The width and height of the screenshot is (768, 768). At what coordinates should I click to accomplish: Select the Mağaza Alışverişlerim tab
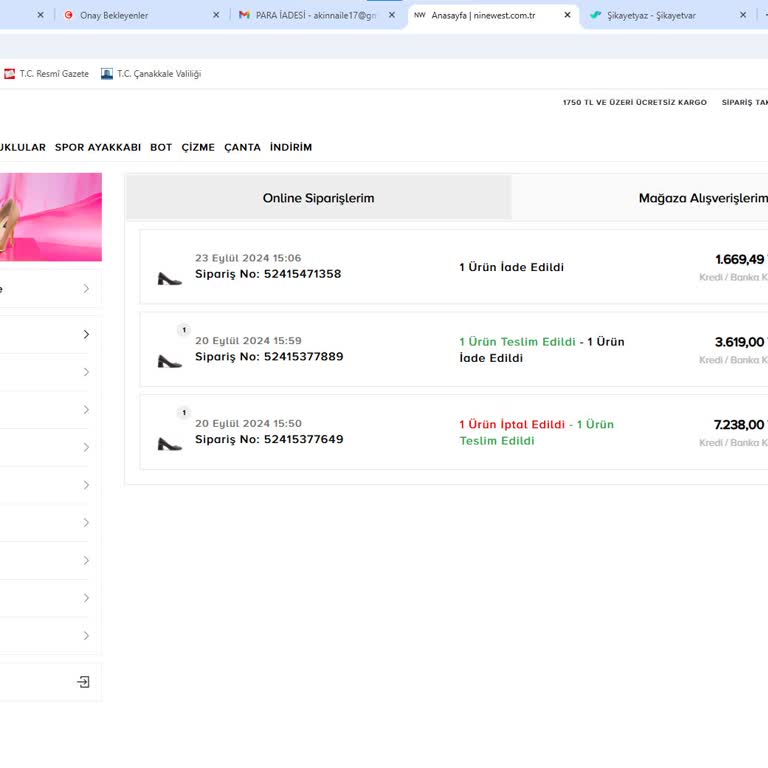click(640, 198)
